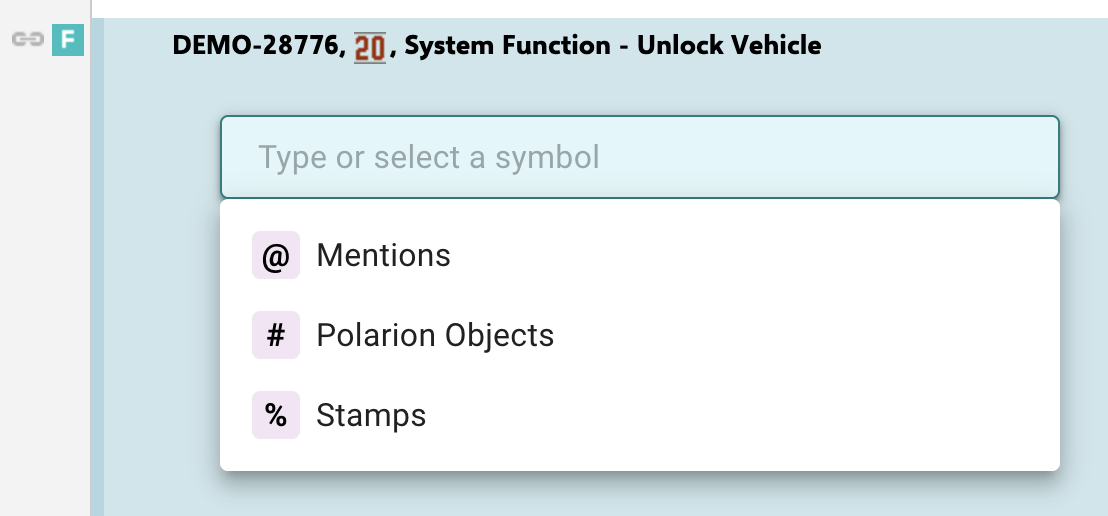The image size is (1108, 516).
Task: Click the % symbol icon
Action: coord(276,415)
